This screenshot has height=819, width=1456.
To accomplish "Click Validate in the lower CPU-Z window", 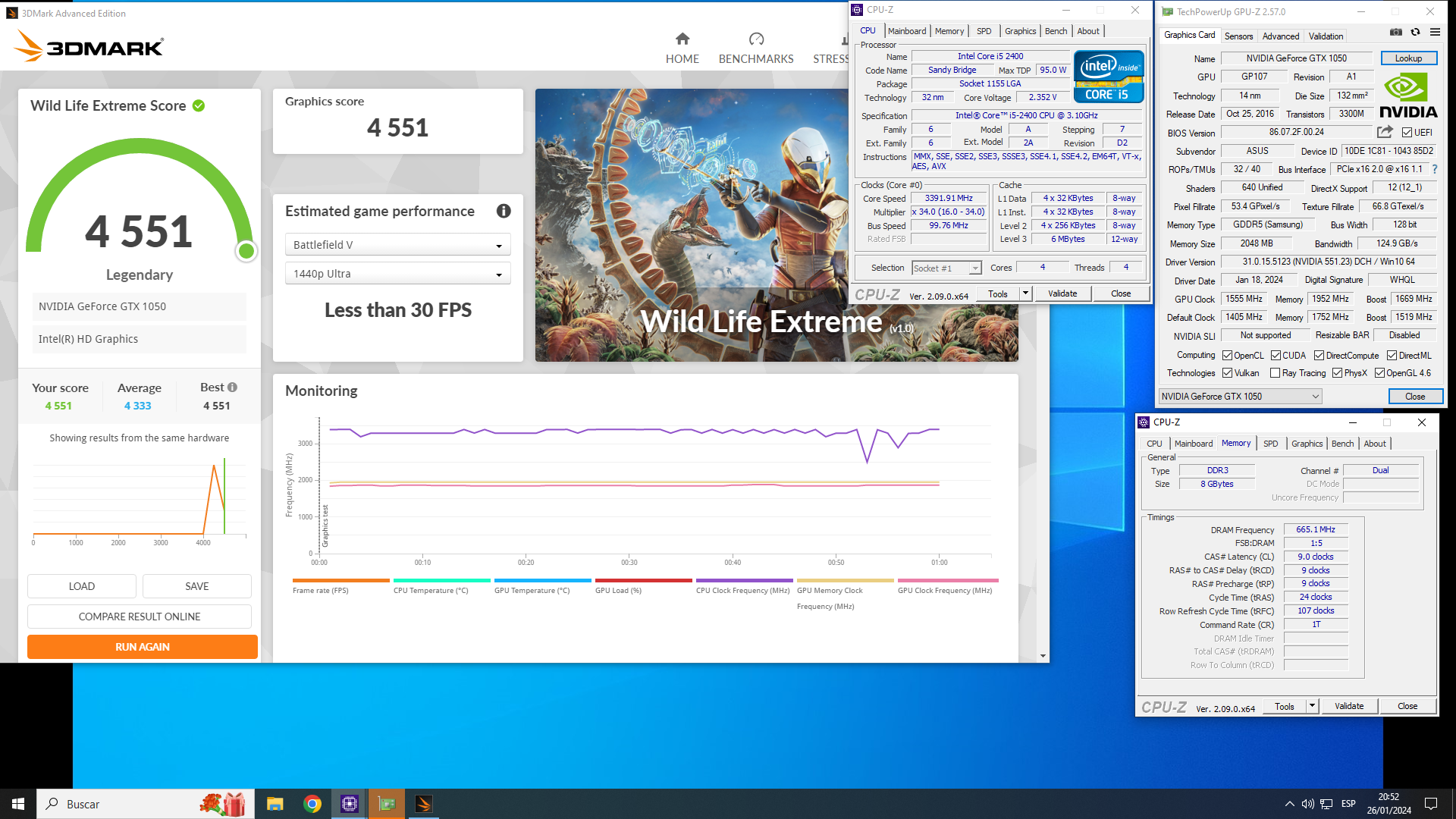I will [x=1348, y=706].
